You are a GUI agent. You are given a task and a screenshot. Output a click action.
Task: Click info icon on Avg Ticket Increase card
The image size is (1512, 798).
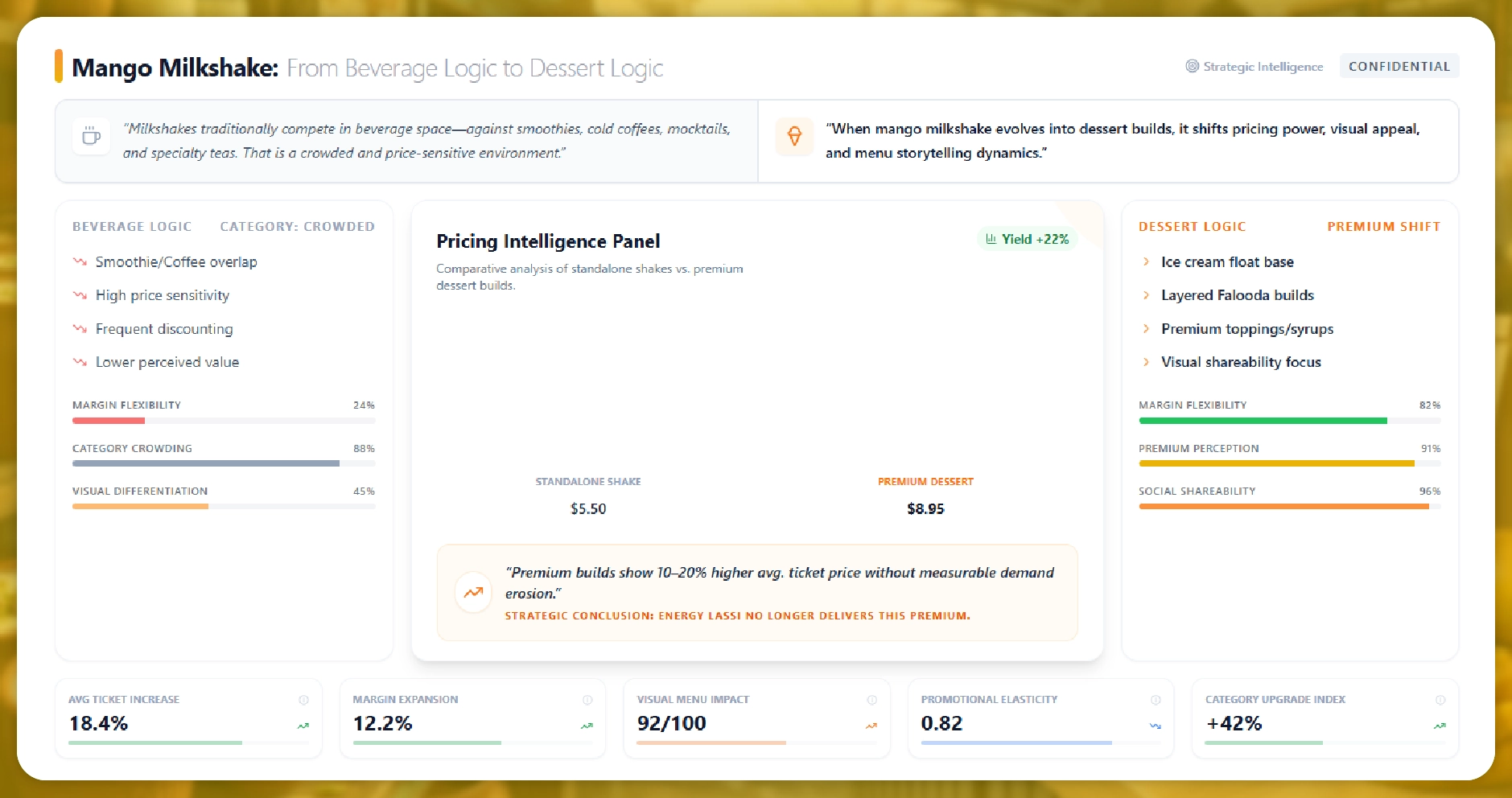point(303,700)
